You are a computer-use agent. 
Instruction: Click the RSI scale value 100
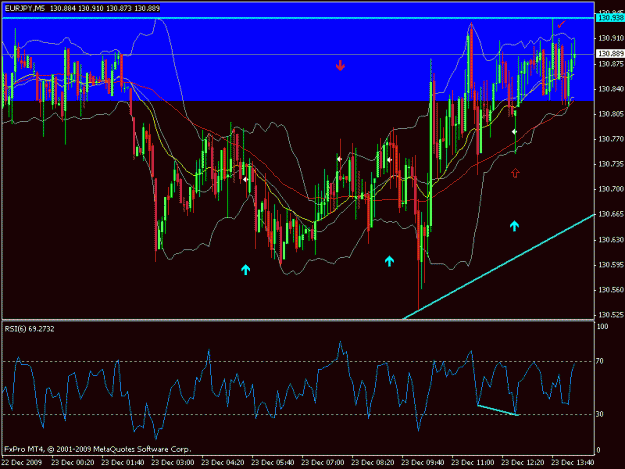[x=602, y=327]
